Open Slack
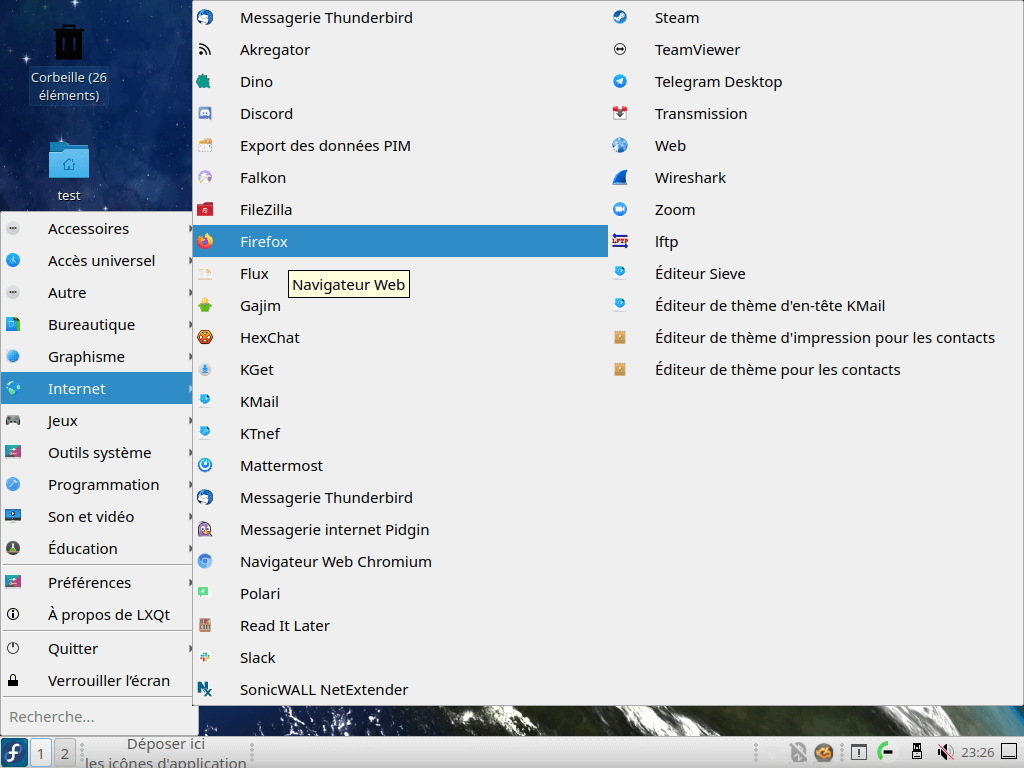Viewport: 1024px width, 768px height. (x=400, y=658)
